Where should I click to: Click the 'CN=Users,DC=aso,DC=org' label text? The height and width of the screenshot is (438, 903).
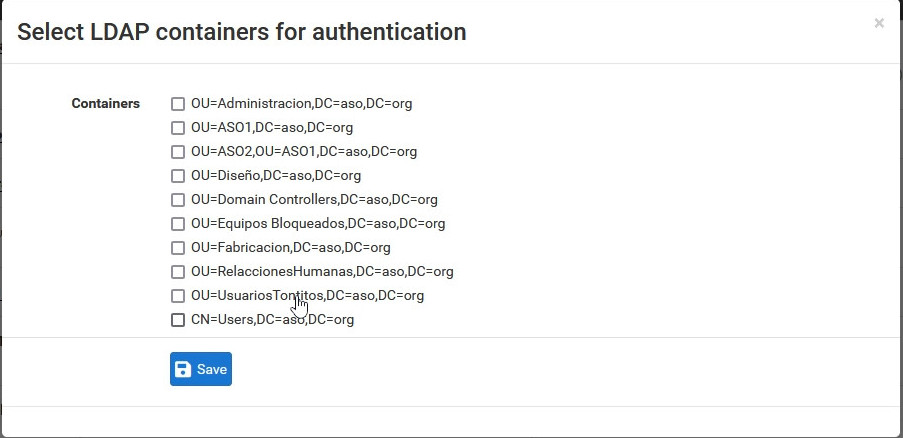tap(272, 320)
